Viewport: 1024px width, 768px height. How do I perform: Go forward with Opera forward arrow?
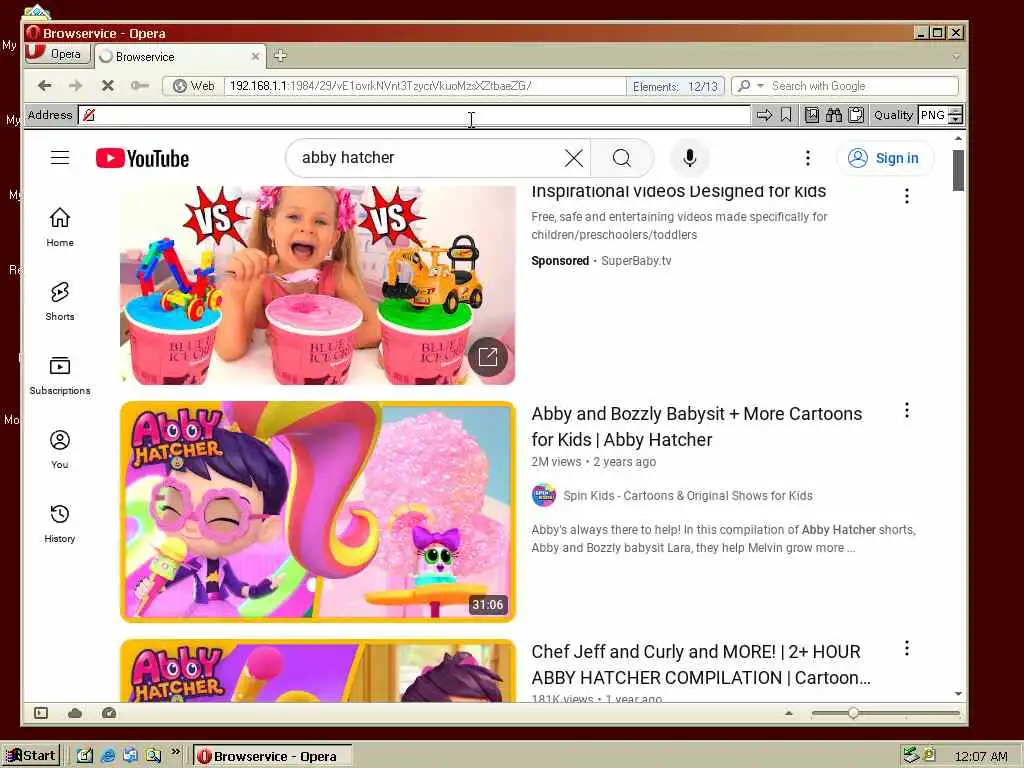76,86
